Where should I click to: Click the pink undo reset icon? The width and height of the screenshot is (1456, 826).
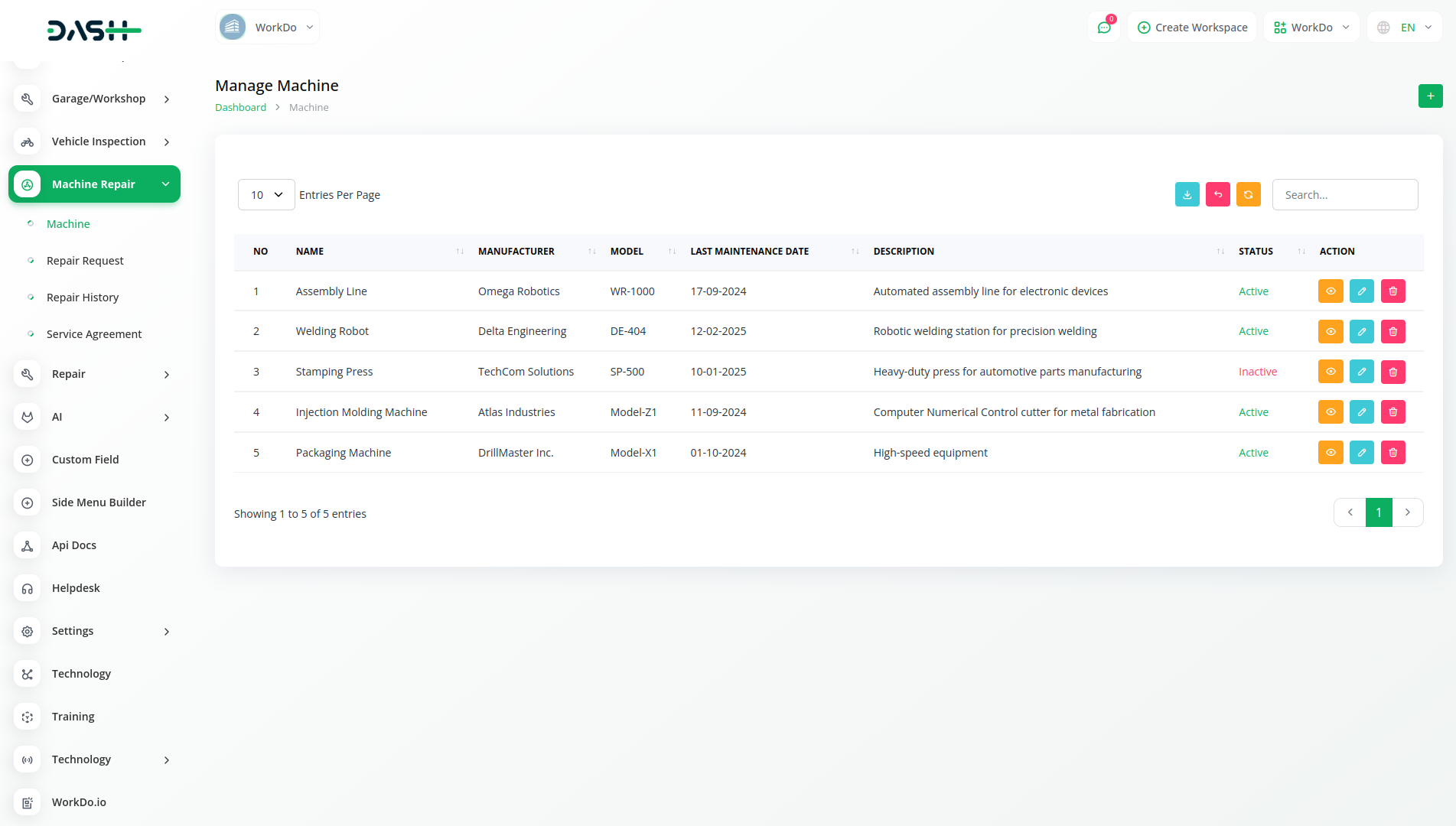tap(1217, 195)
